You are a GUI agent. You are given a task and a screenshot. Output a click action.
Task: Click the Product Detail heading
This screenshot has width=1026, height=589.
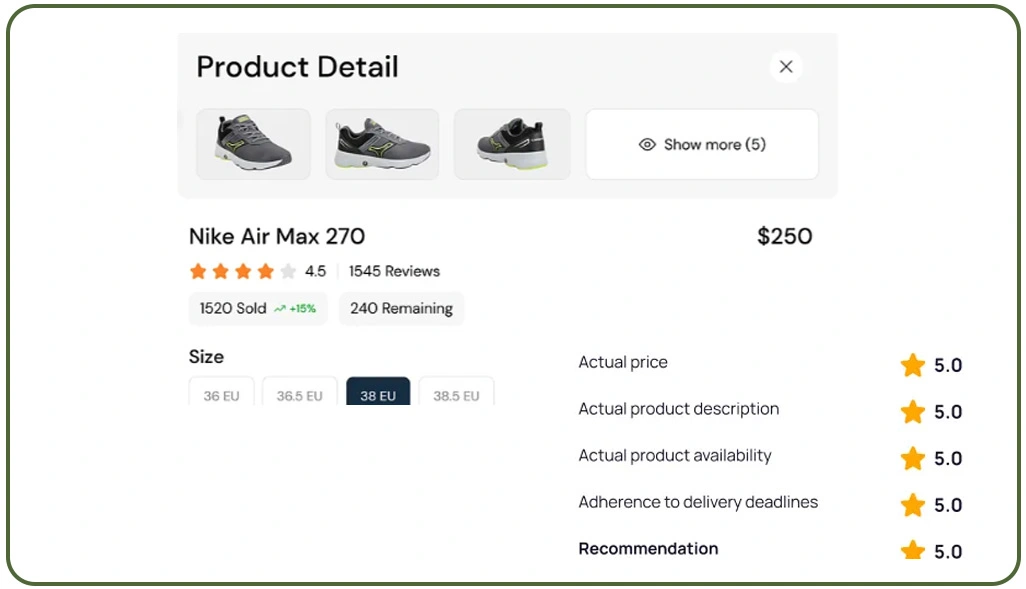coord(297,67)
